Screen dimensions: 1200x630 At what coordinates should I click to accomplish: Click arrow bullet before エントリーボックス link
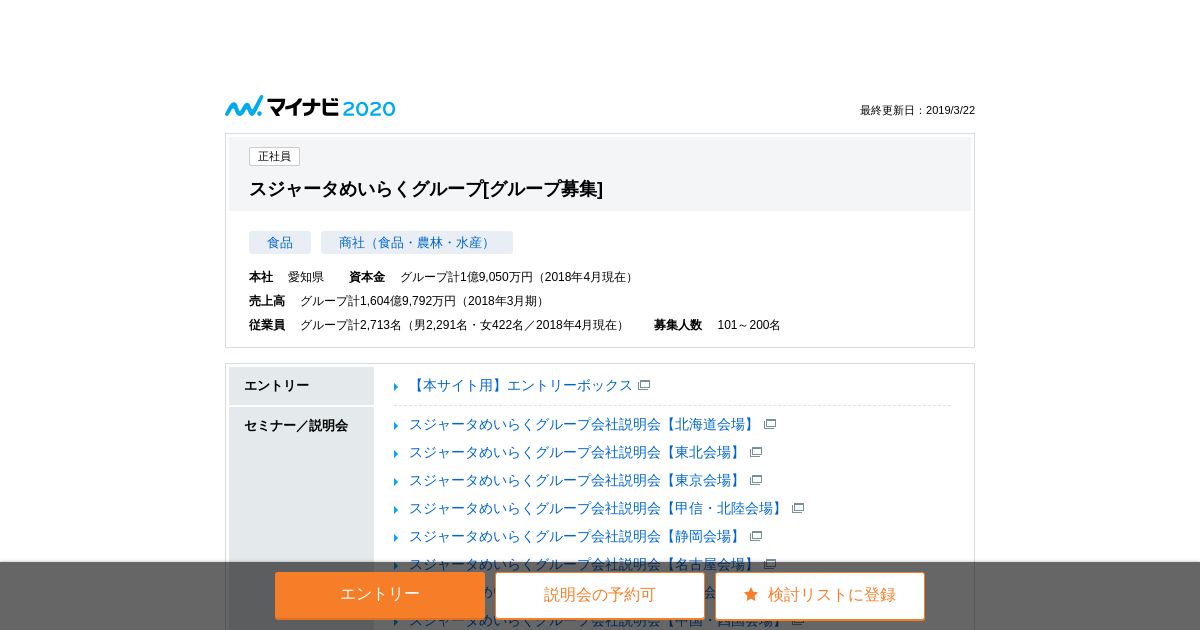396,386
